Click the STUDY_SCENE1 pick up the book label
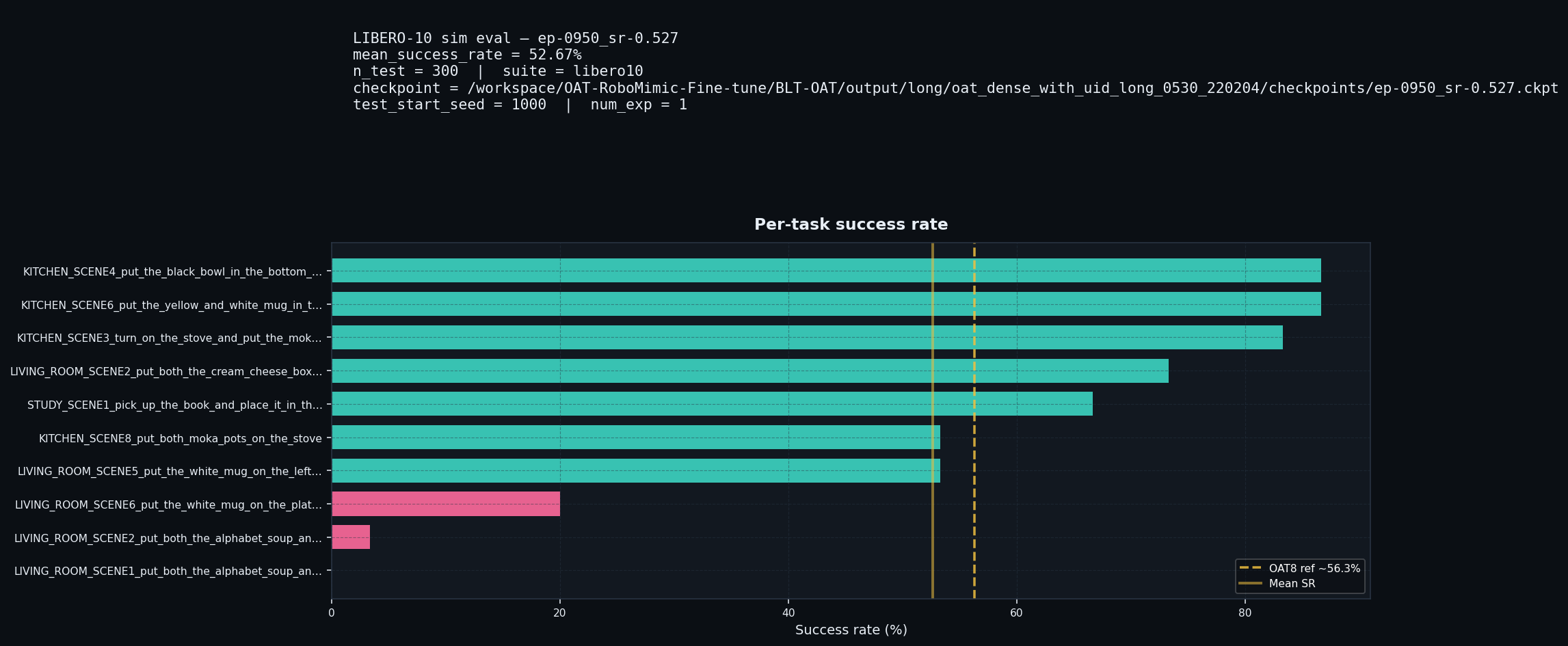Image resolution: width=1568 pixels, height=646 pixels. 174,405
